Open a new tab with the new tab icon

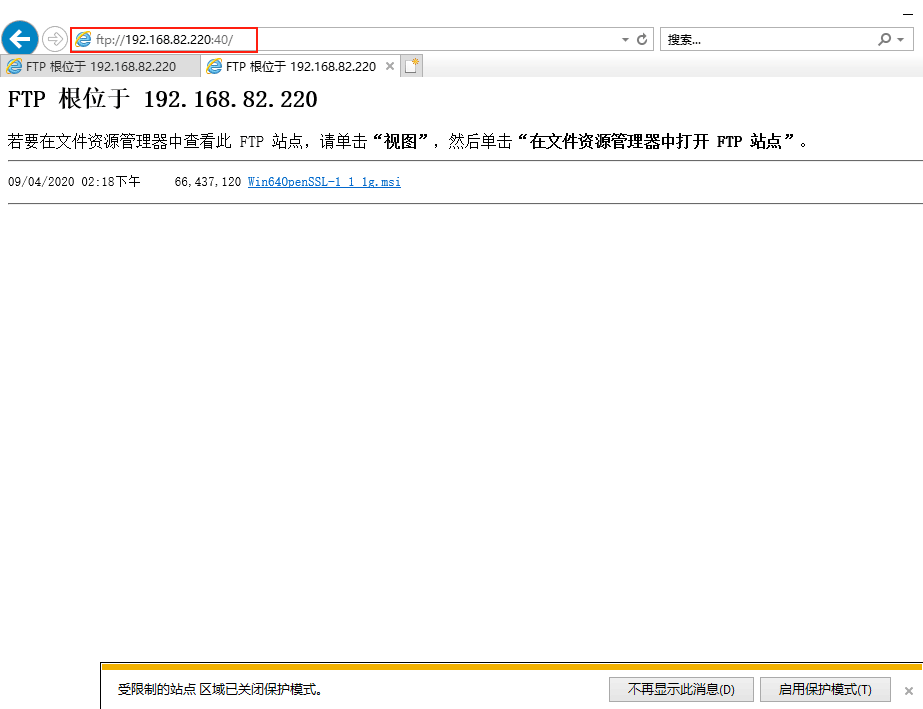410,64
